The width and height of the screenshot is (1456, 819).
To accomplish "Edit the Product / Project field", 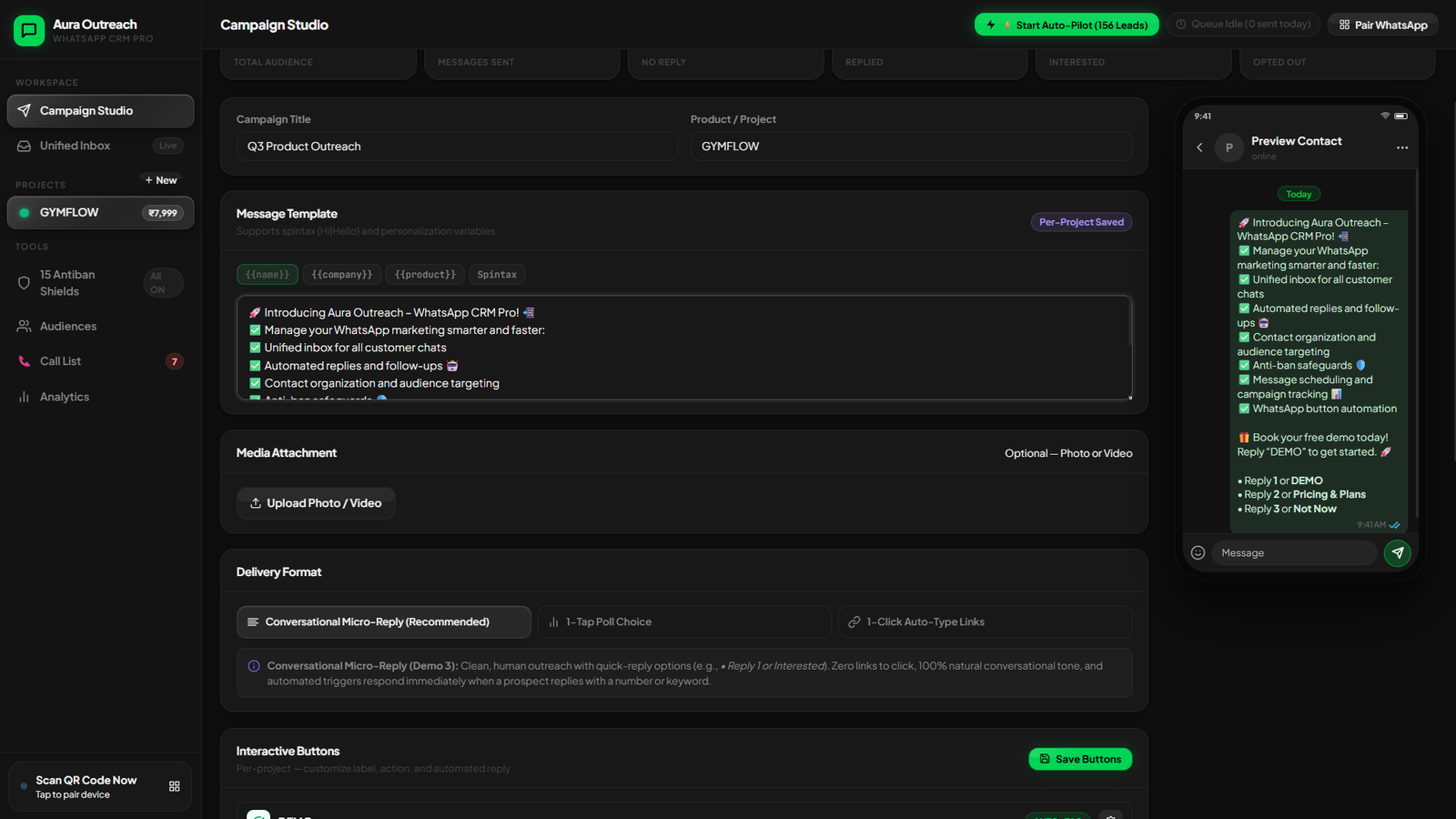I will tap(911, 147).
